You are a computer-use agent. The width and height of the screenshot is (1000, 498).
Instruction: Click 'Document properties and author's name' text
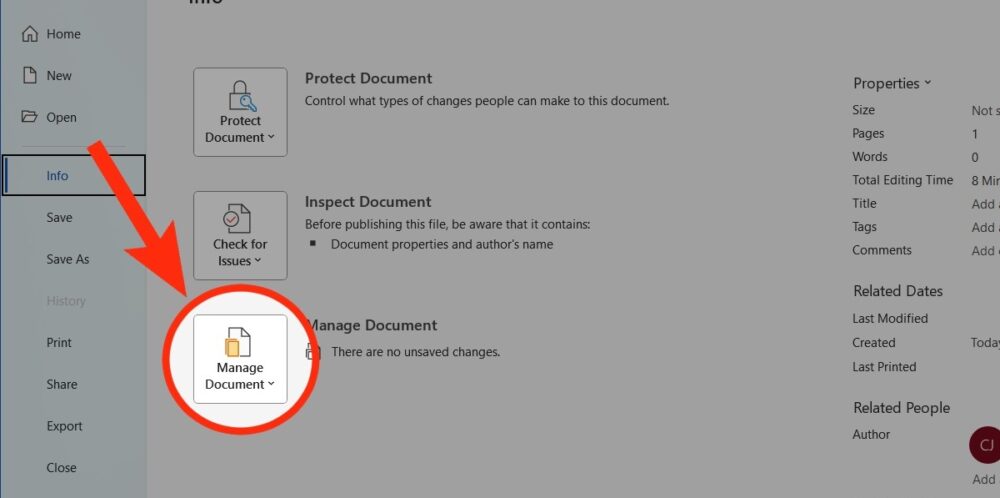(442, 244)
